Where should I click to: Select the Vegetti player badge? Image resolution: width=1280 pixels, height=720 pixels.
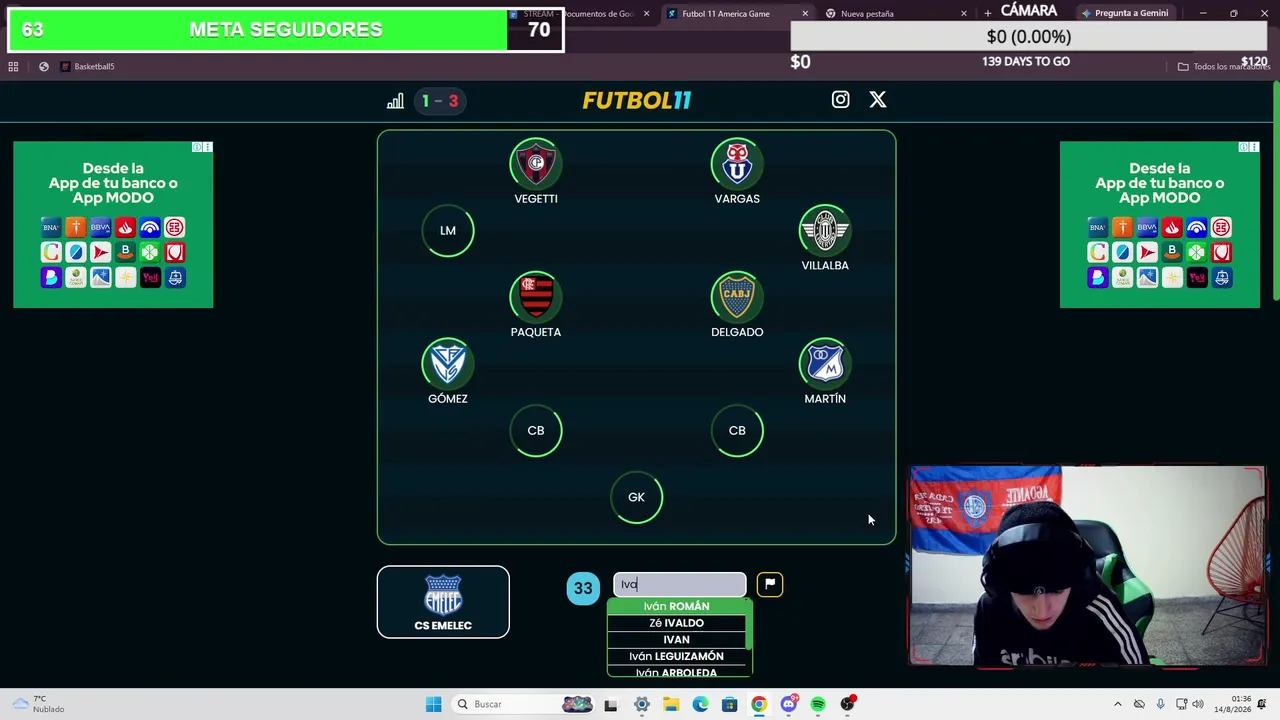[x=536, y=164]
